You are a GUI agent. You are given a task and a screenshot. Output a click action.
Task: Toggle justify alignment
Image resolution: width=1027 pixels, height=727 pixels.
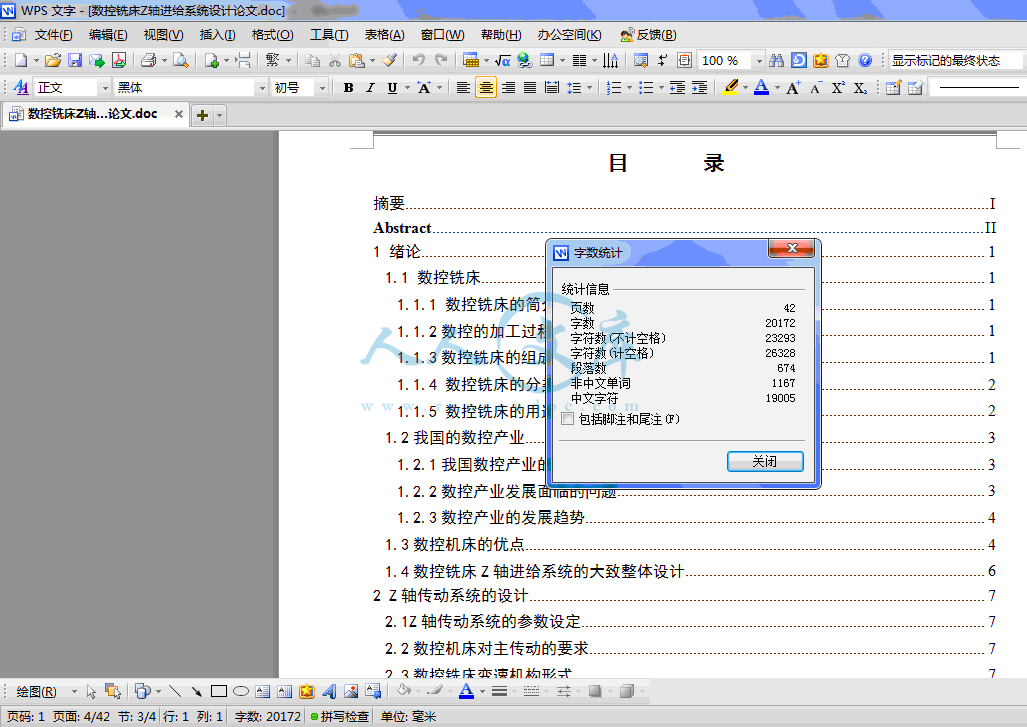(530, 88)
